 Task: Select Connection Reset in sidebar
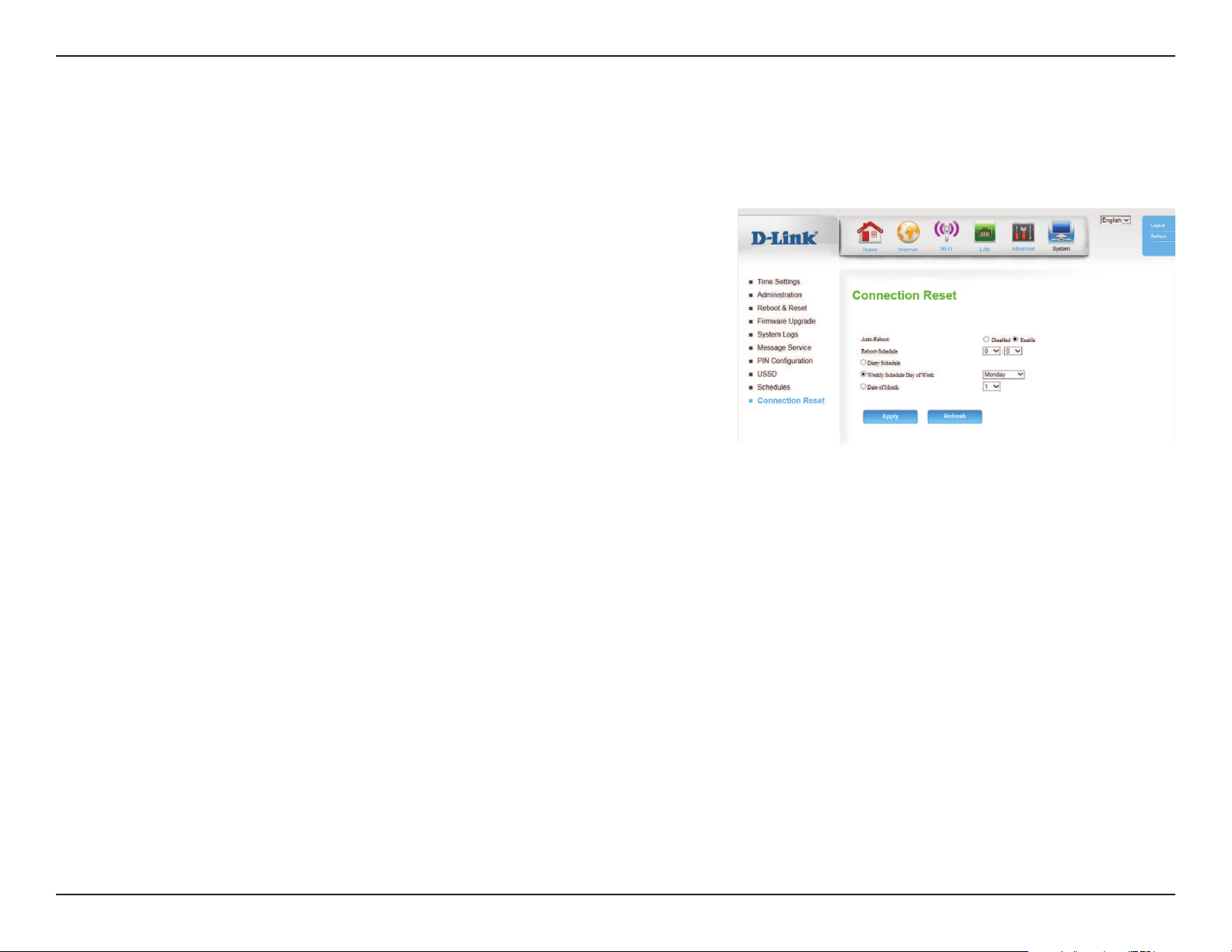tap(791, 400)
